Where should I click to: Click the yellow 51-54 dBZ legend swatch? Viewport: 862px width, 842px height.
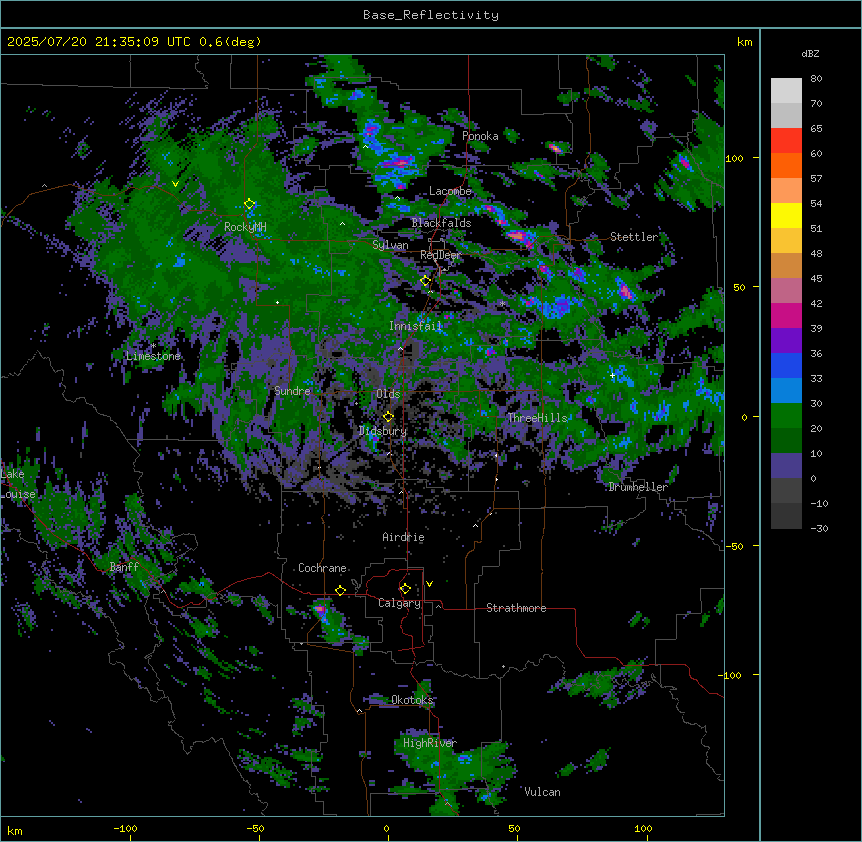pyautogui.click(x=786, y=215)
